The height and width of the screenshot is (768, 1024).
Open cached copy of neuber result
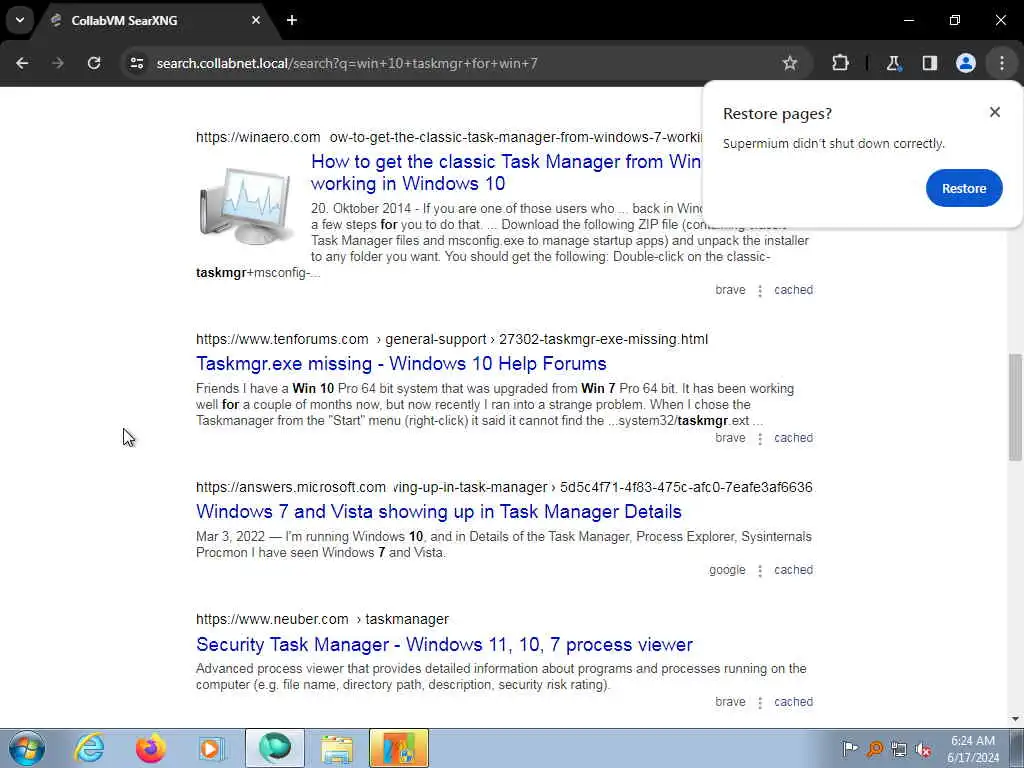tap(793, 702)
